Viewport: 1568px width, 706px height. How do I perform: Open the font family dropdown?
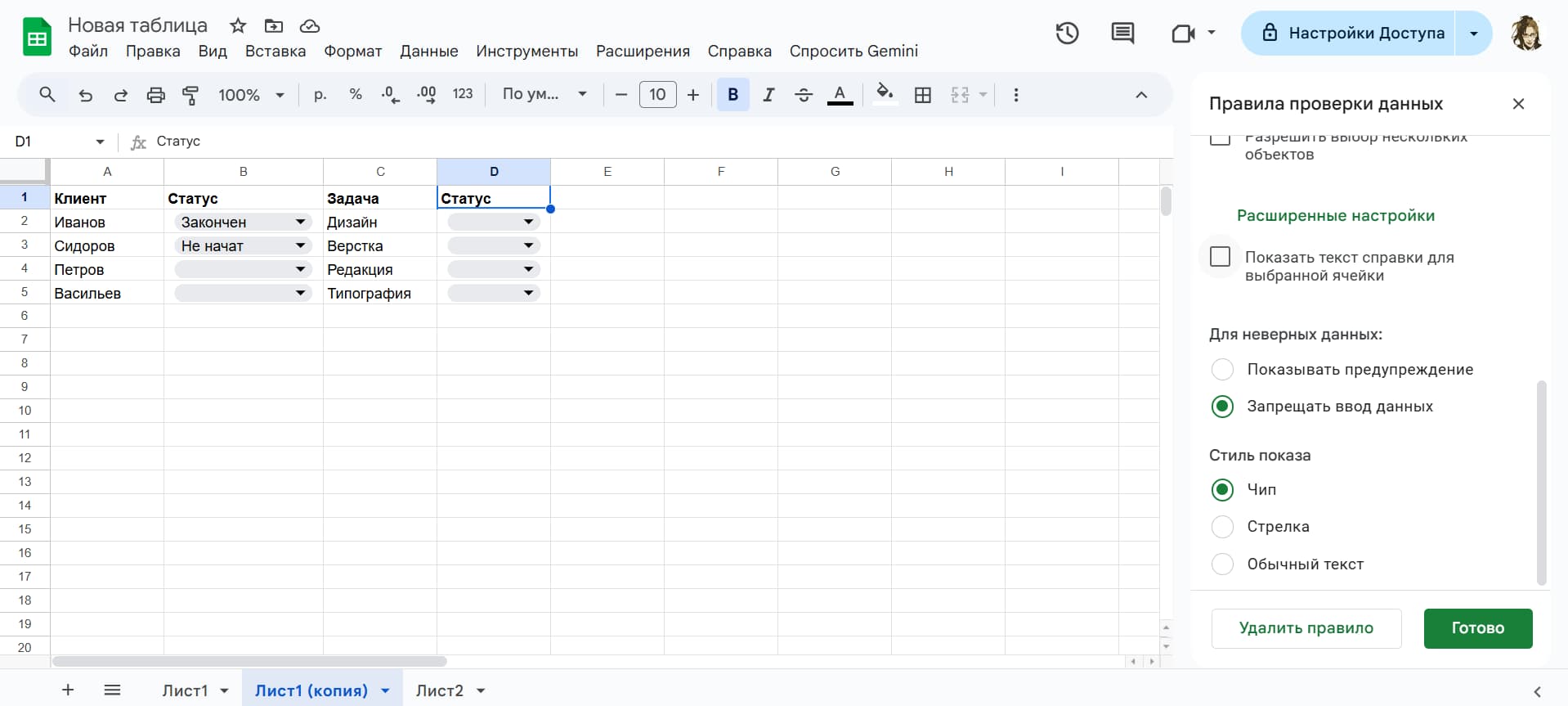click(544, 95)
